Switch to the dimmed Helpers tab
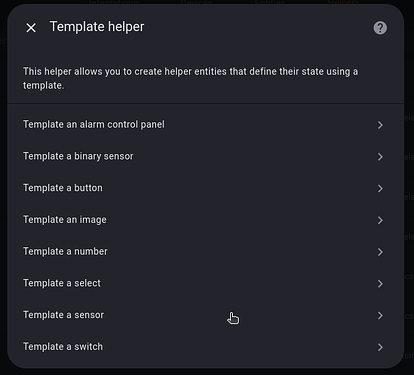 (343, 2)
